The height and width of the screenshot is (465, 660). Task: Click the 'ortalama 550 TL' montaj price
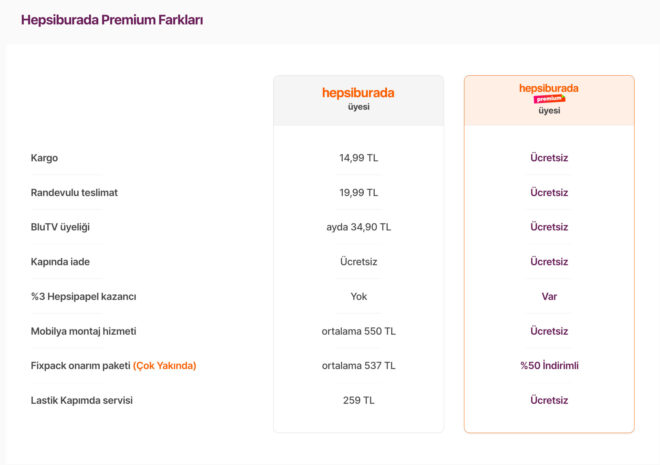click(358, 331)
